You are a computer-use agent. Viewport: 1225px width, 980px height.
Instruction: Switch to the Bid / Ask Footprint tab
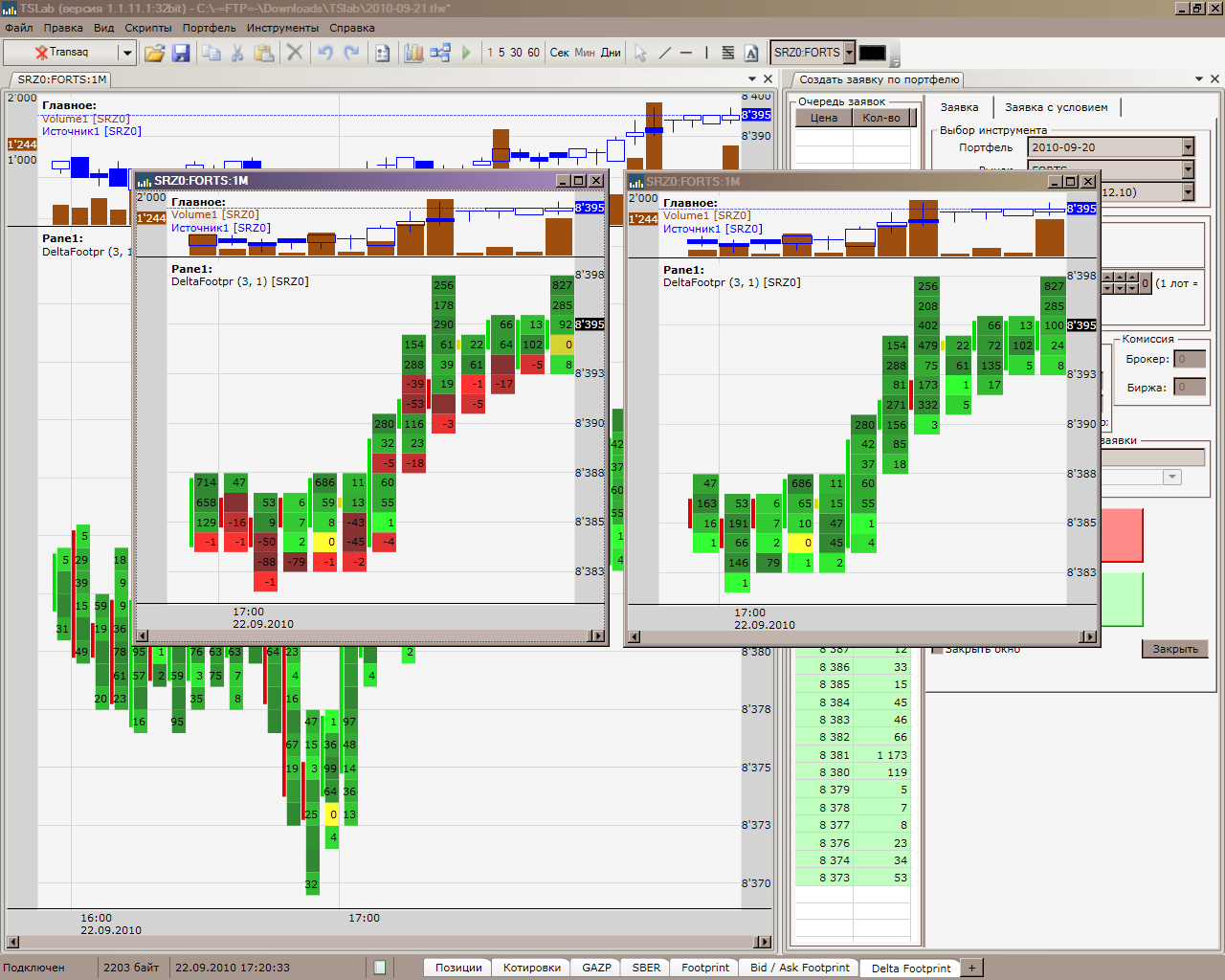[800, 968]
